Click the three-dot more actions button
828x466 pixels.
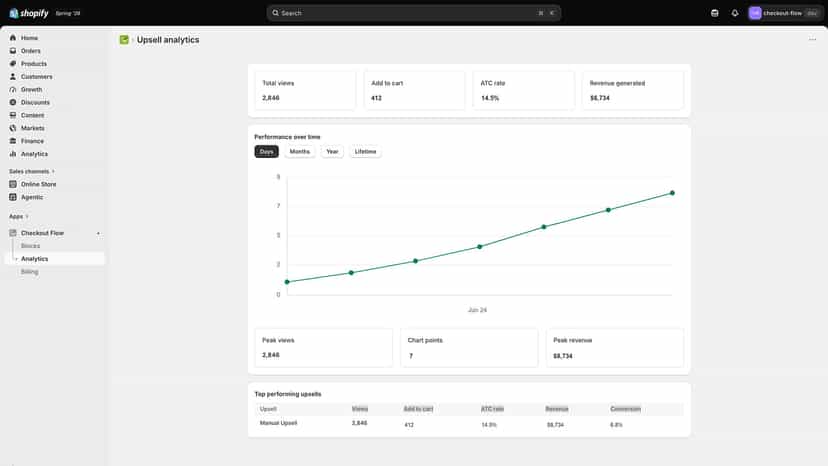[x=812, y=40]
